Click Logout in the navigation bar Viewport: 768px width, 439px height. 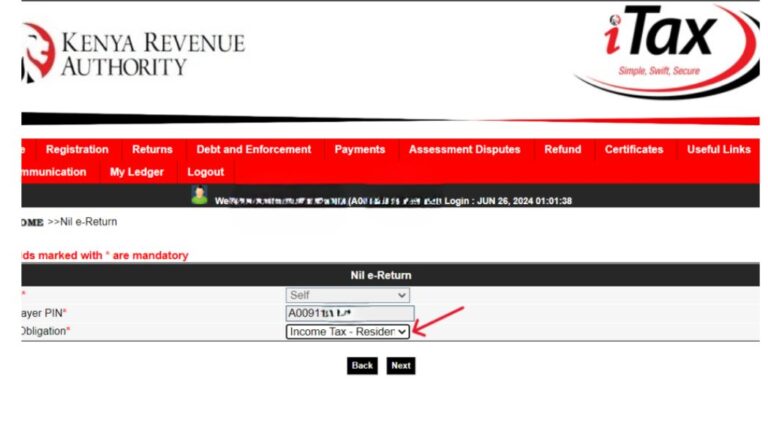click(x=205, y=172)
